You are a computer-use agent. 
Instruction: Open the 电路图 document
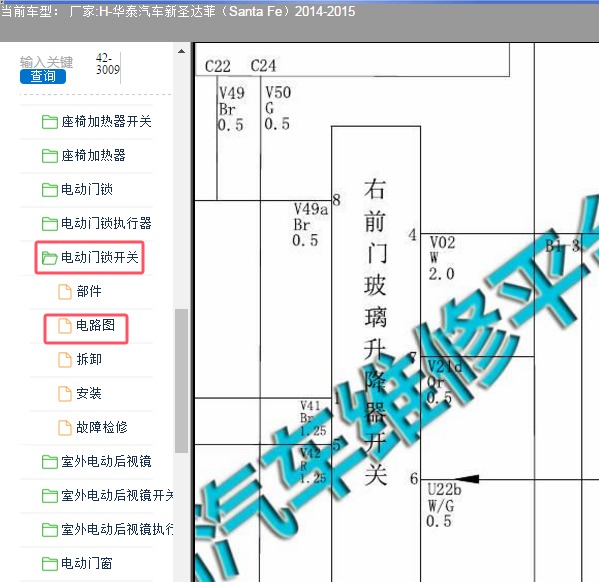point(86,326)
